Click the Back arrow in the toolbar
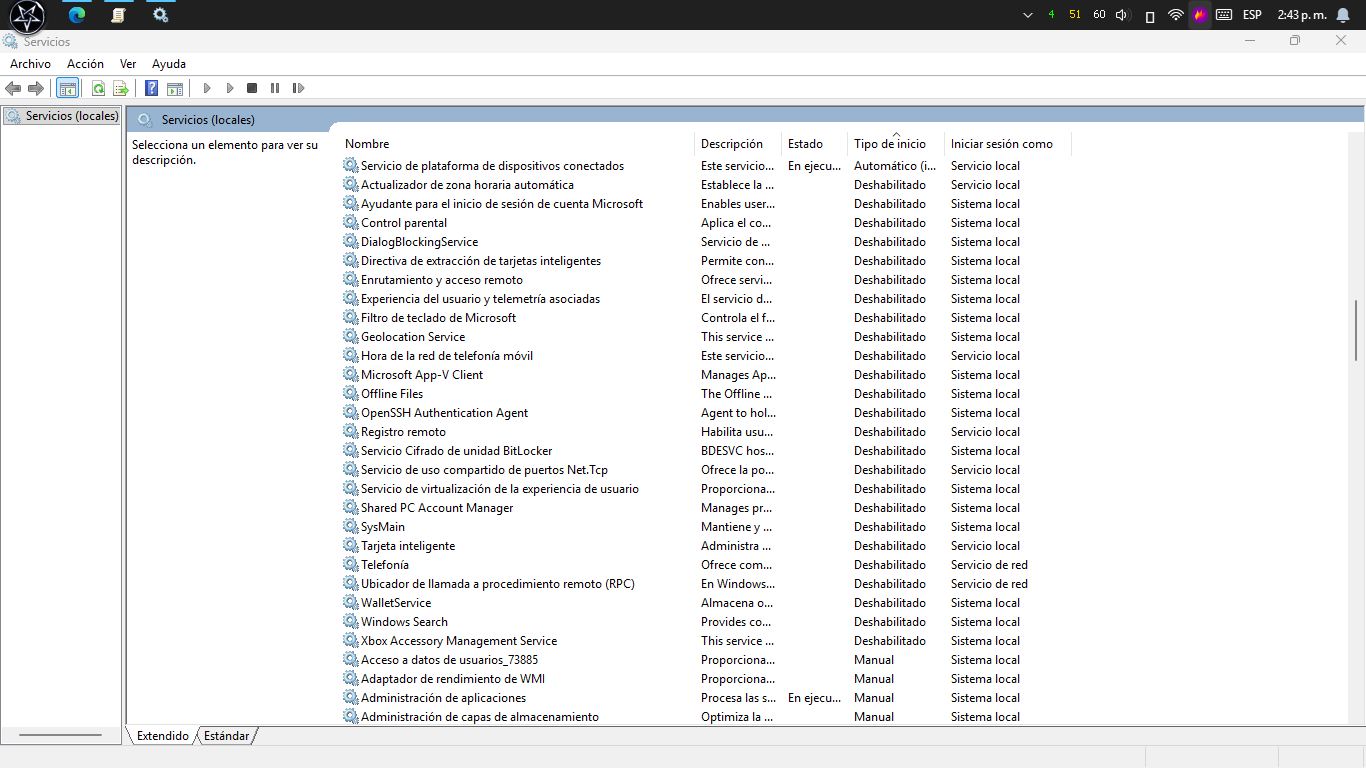Viewport: 1366px width, 768px height. 13,88
